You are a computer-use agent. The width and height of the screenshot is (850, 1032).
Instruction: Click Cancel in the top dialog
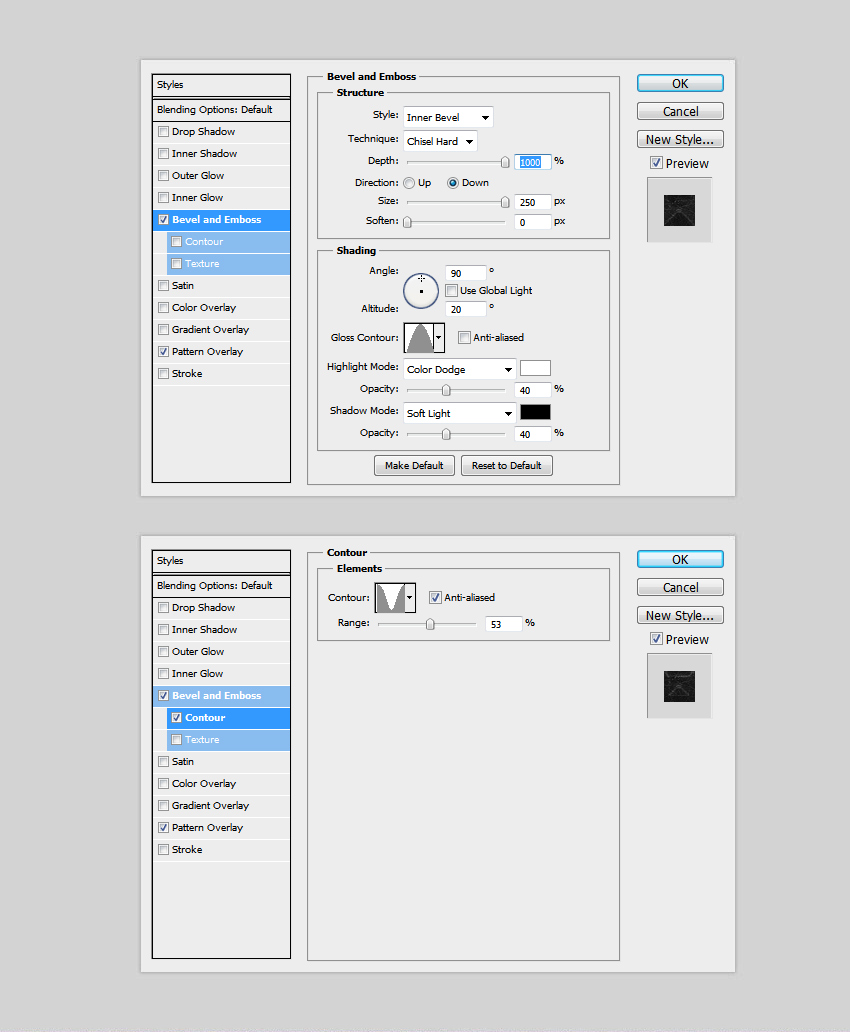click(680, 111)
